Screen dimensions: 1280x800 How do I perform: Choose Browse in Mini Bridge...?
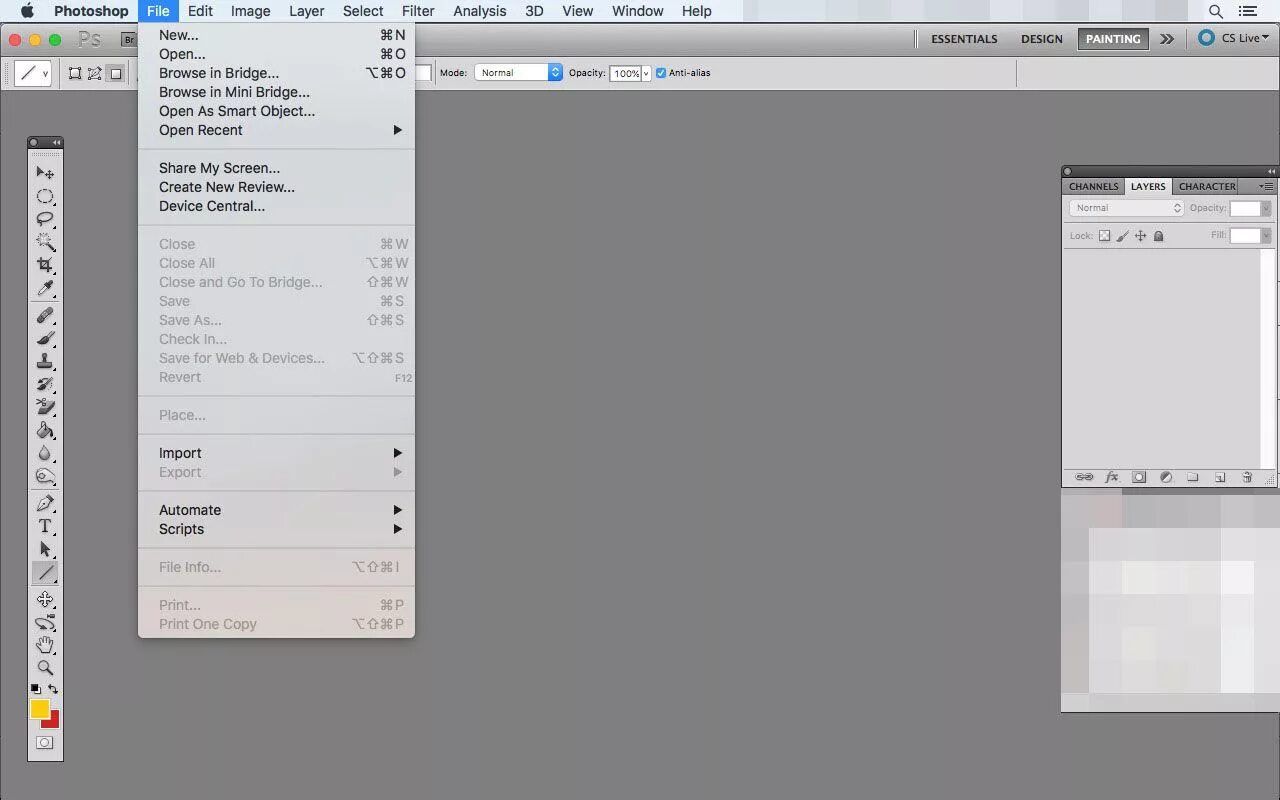click(x=276, y=92)
